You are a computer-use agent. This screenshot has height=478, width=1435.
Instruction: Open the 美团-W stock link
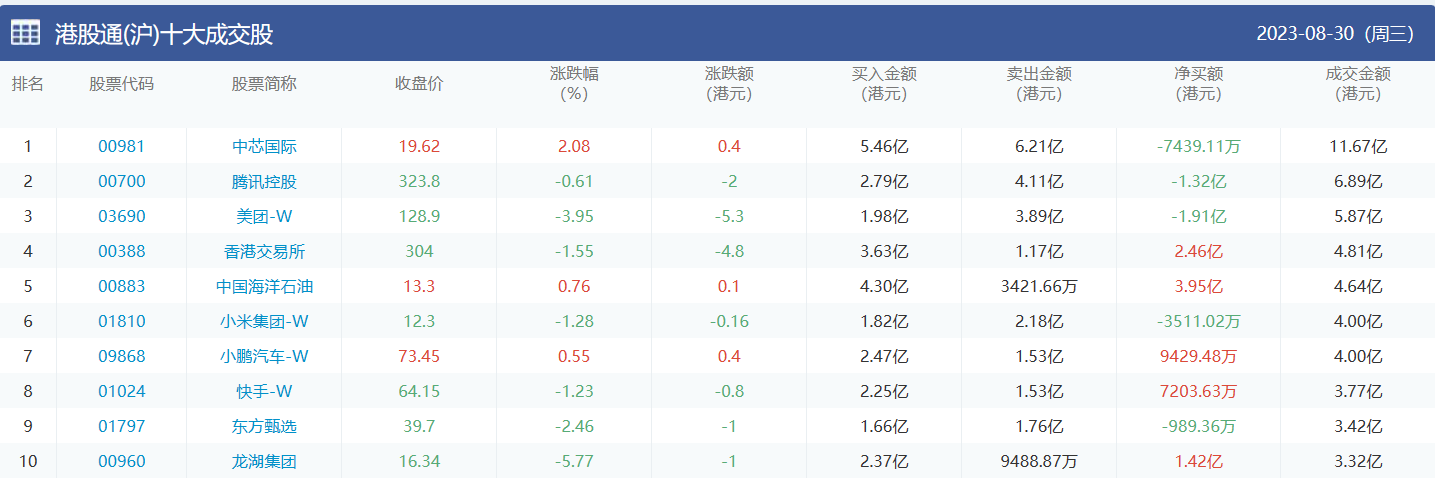(x=264, y=216)
